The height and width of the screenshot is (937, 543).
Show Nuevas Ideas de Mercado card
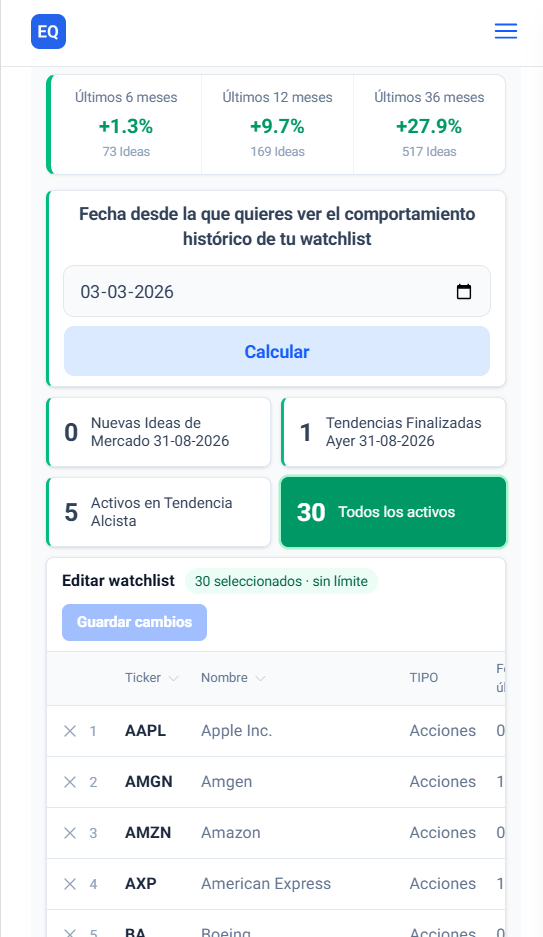[158, 432]
